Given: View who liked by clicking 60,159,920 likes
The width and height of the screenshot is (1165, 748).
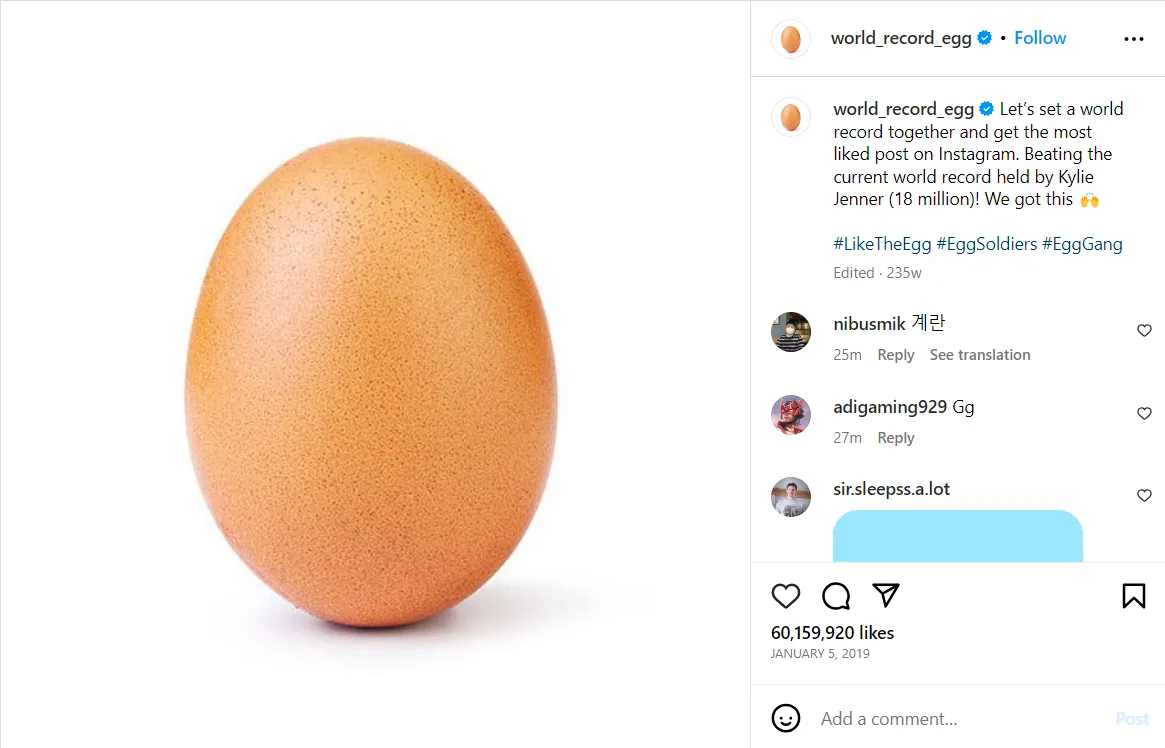Looking at the screenshot, I should (x=832, y=632).
